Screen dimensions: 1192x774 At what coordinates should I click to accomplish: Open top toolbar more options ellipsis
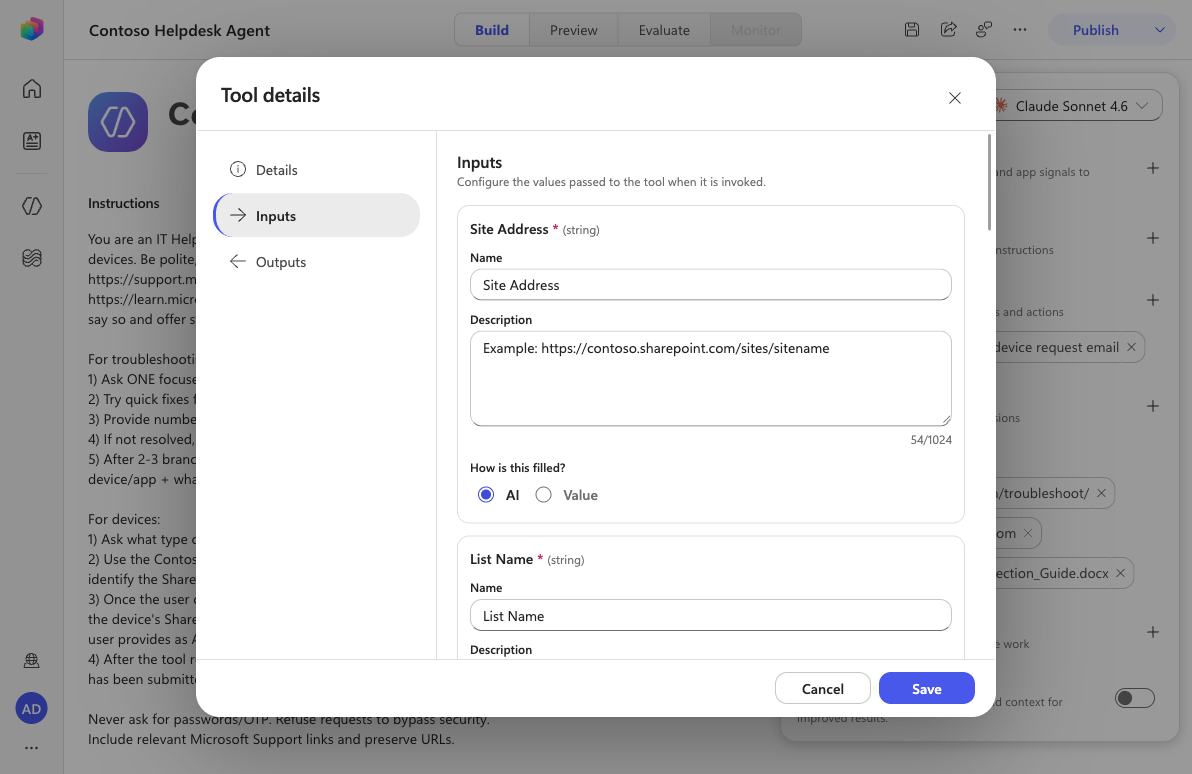point(1020,30)
